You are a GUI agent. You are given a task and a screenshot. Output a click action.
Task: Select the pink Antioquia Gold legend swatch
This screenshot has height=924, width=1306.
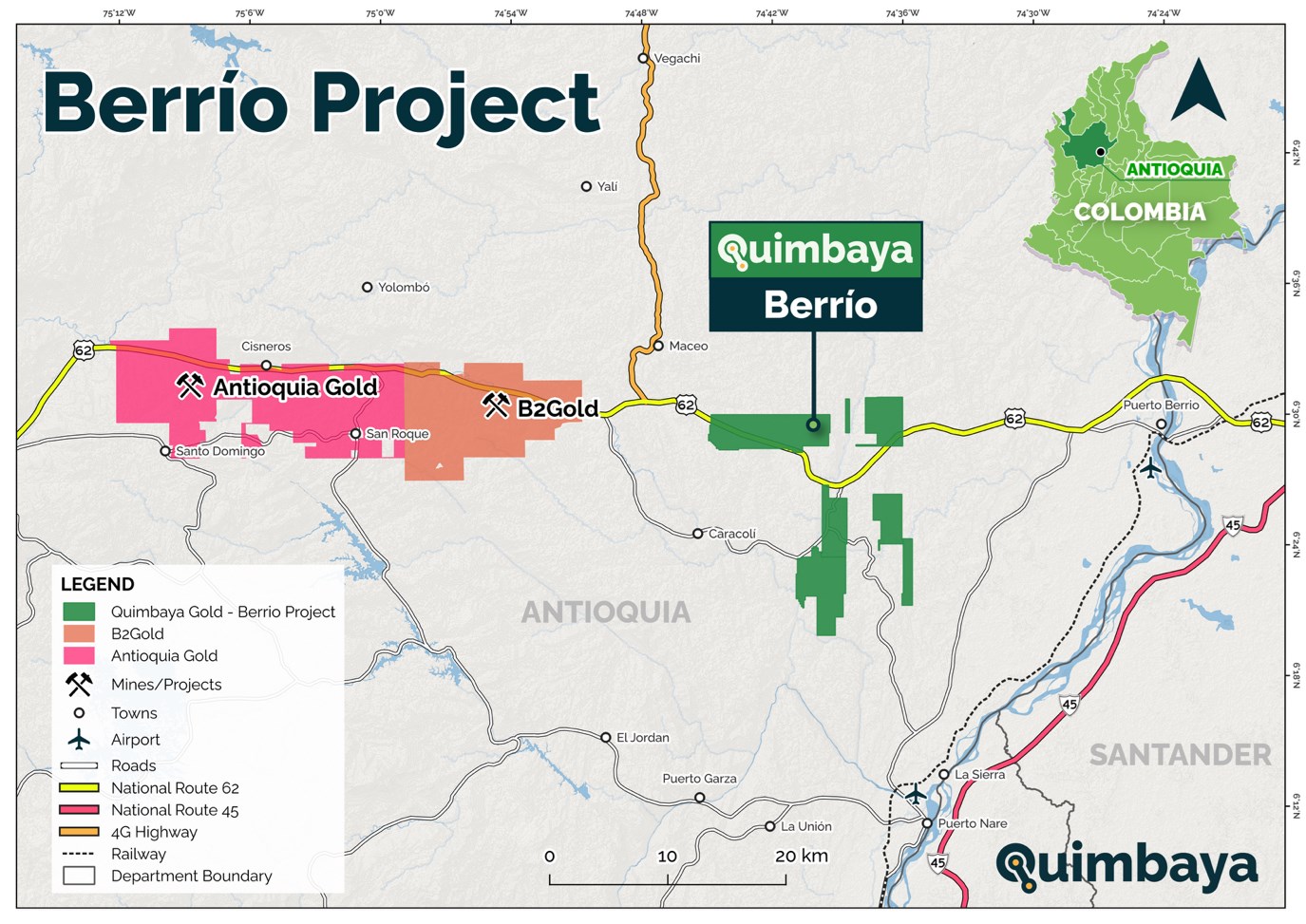[x=79, y=655]
